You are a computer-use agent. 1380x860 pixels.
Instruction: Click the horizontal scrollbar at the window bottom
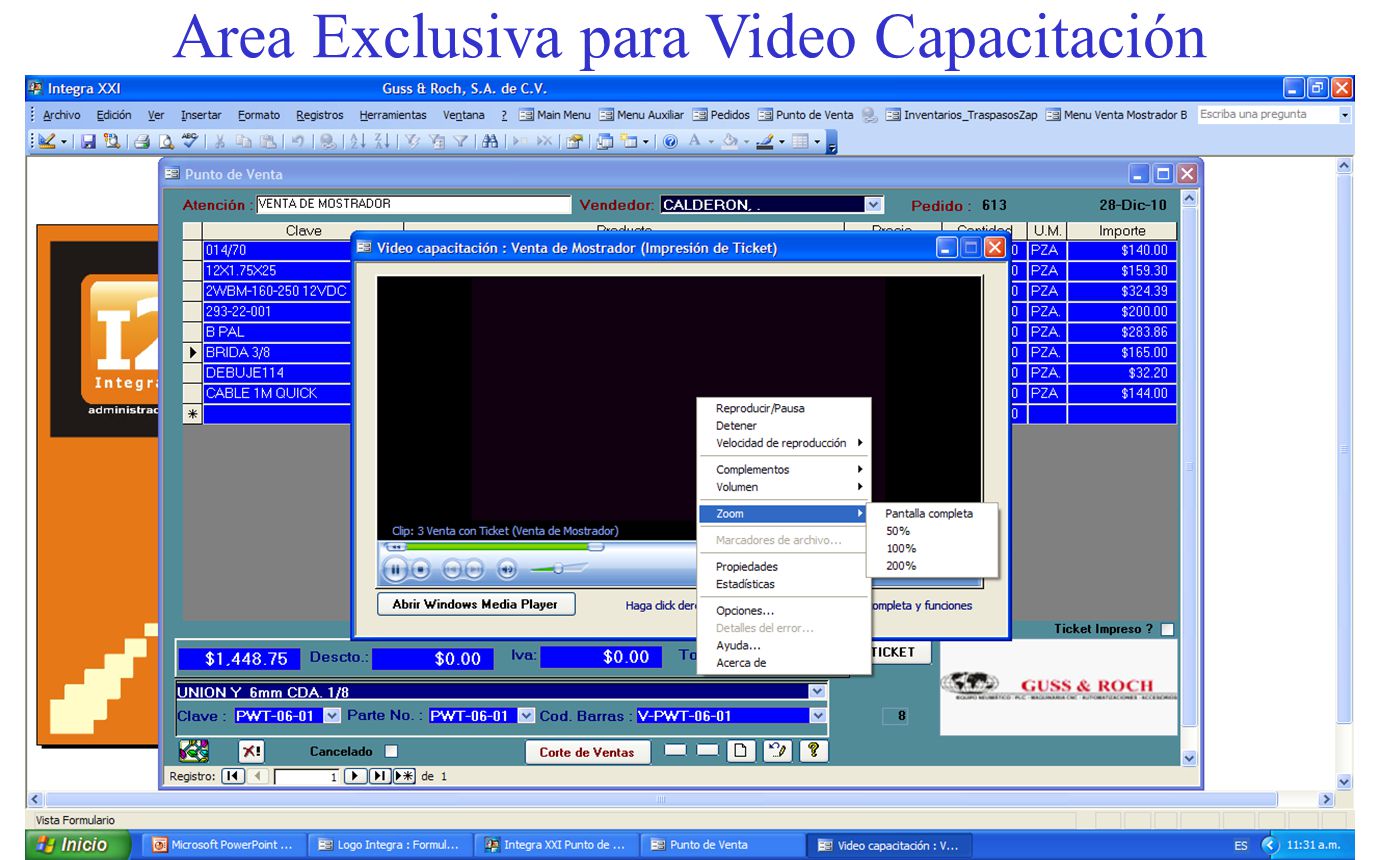tap(660, 800)
